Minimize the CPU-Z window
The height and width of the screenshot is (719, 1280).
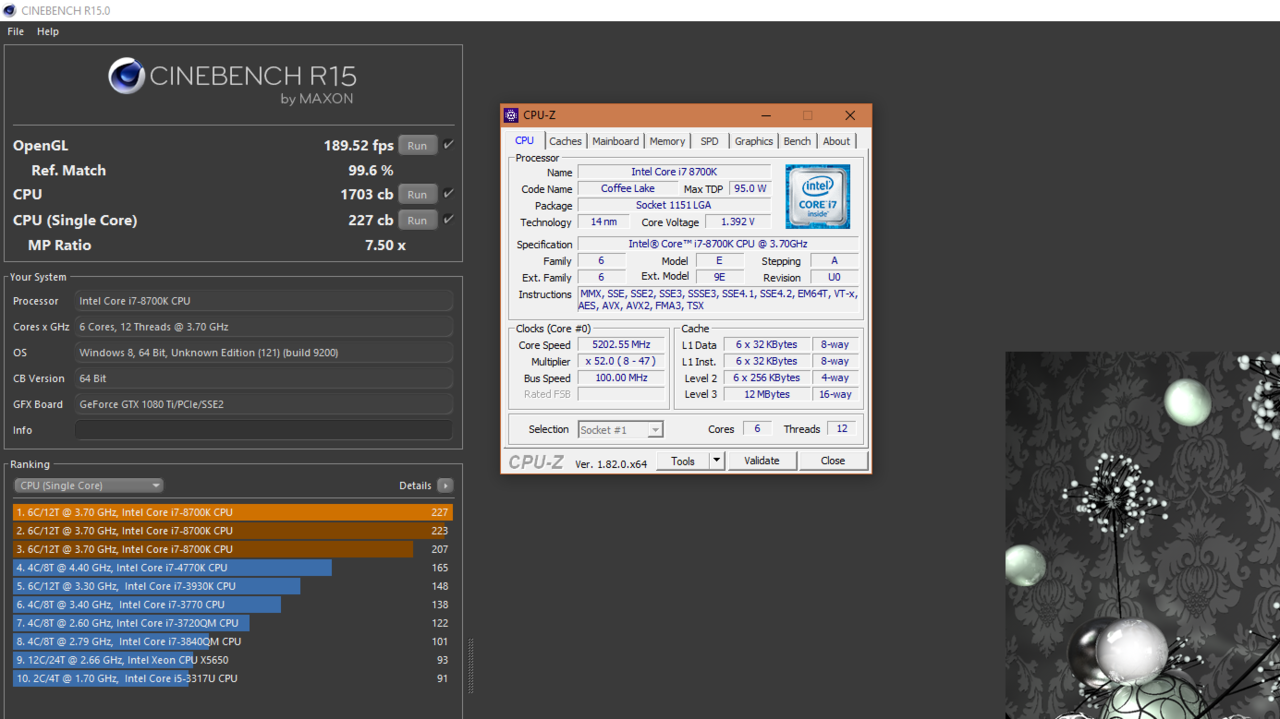[x=766, y=115]
